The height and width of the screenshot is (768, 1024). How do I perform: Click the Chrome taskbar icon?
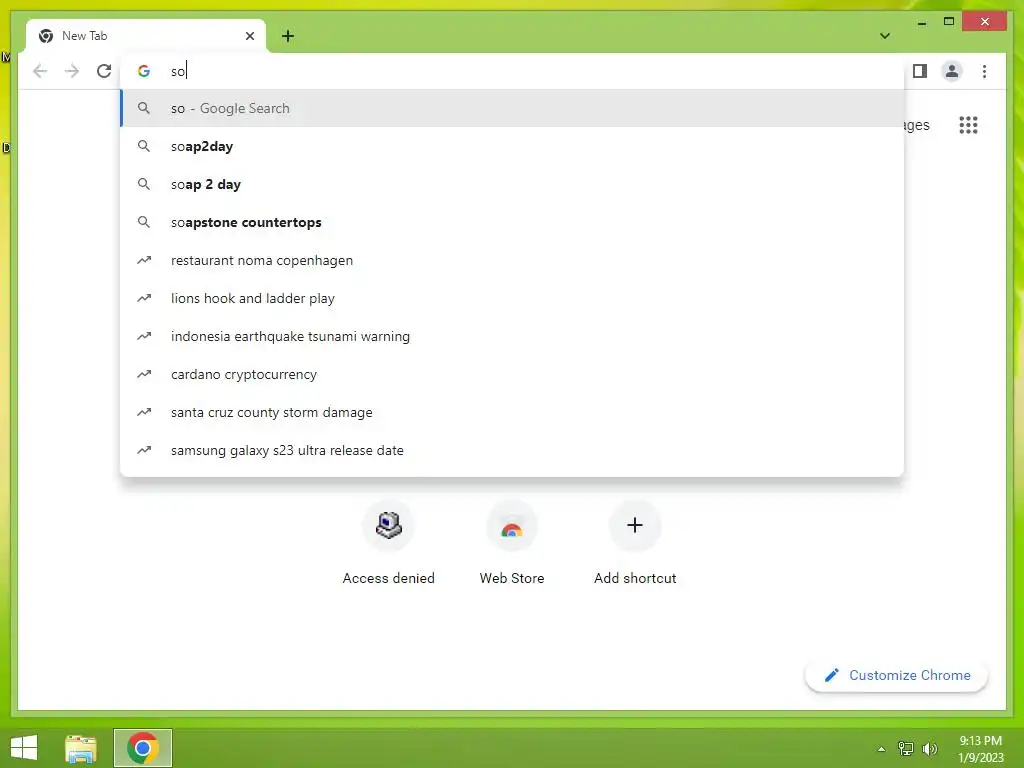pyautogui.click(x=143, y=748)
